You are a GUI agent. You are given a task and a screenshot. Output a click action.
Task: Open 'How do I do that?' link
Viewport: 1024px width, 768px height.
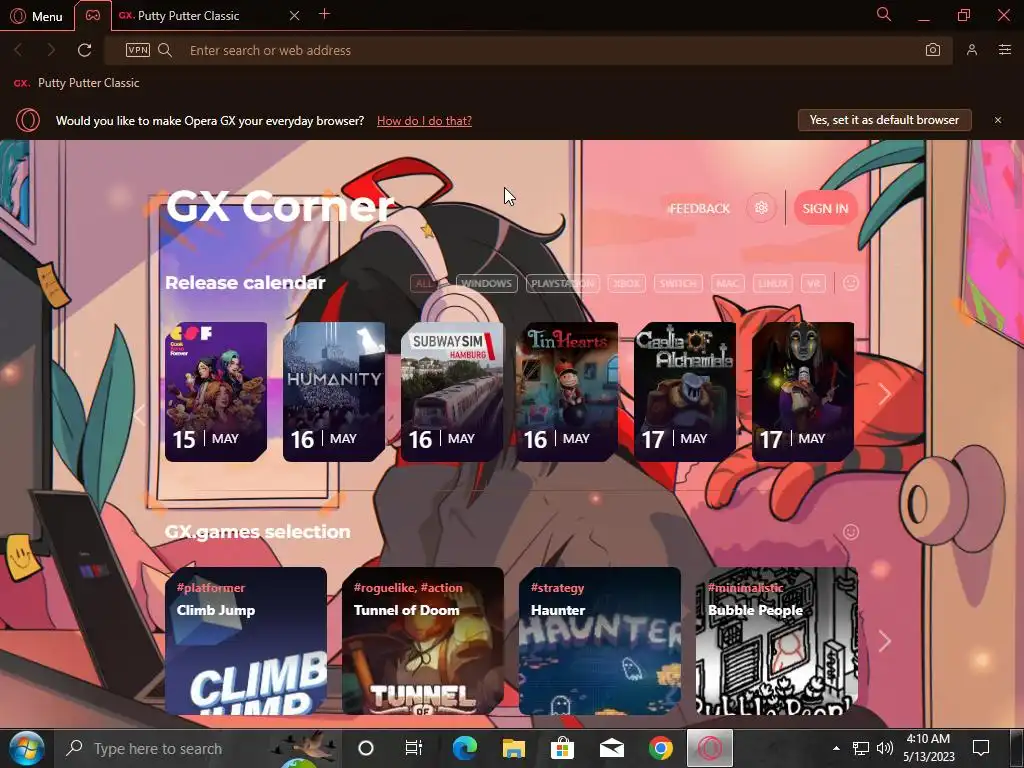pos(424,121)
